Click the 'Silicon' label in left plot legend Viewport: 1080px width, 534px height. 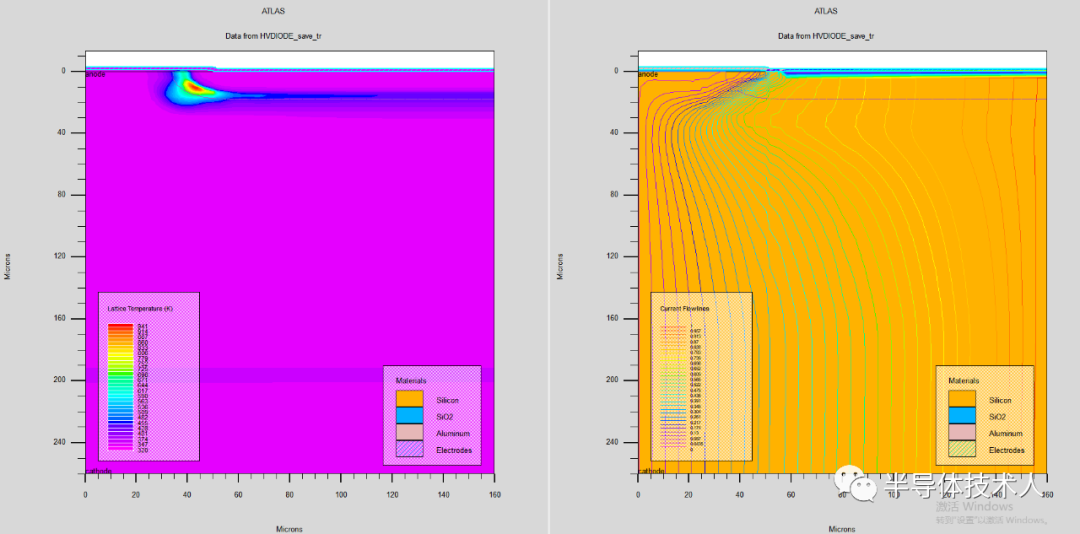click(447, 400)
